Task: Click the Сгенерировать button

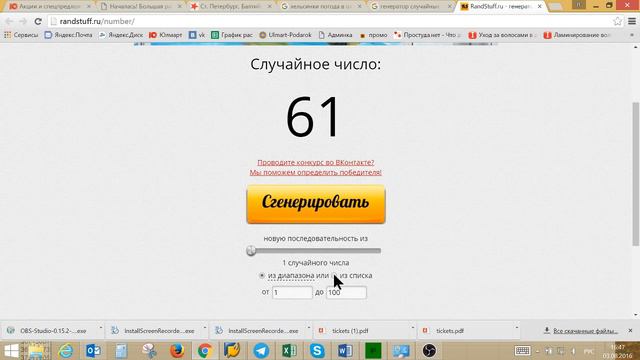Action: 316,204
